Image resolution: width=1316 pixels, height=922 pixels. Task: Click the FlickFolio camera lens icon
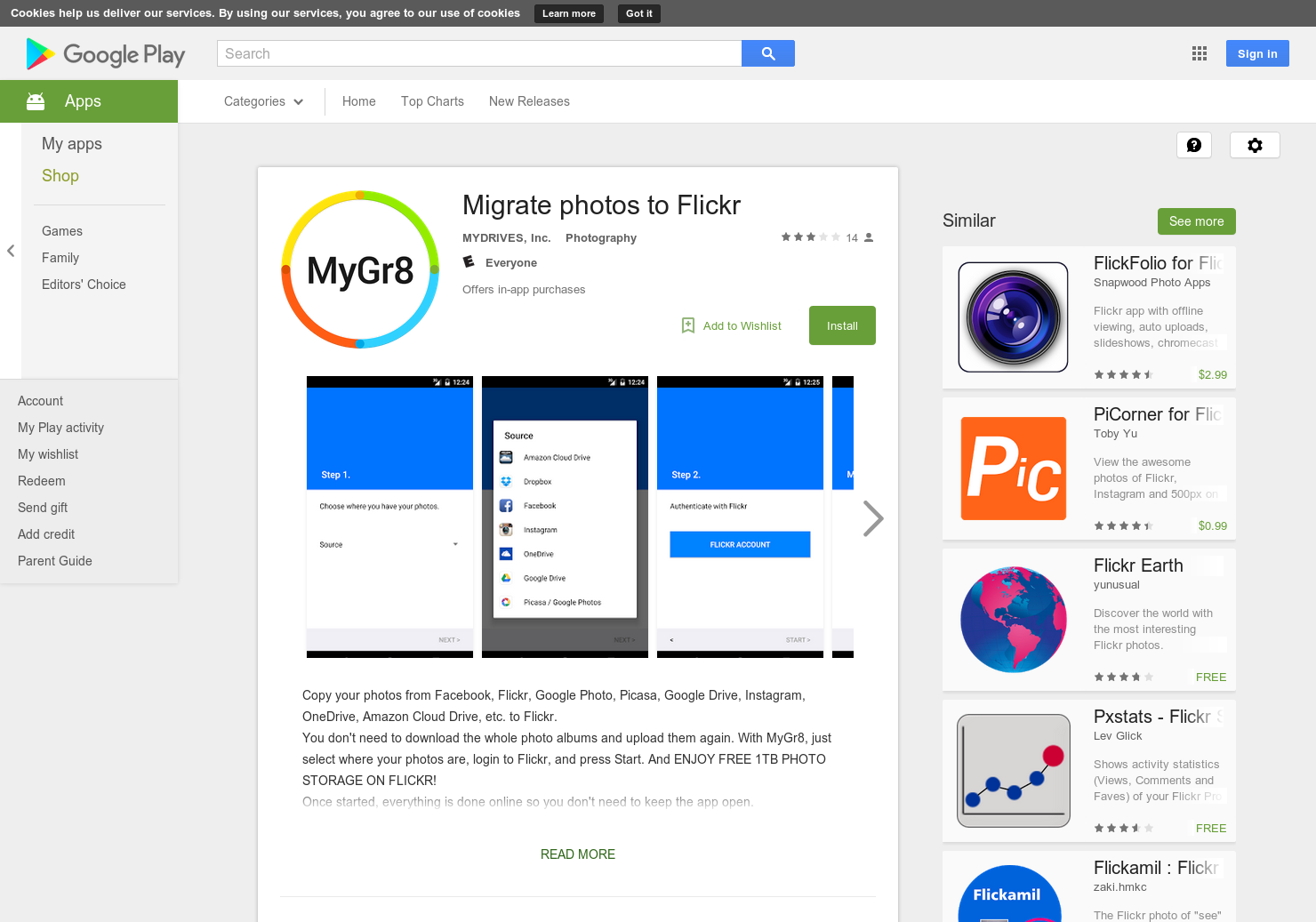click(x=1014, y=317)
